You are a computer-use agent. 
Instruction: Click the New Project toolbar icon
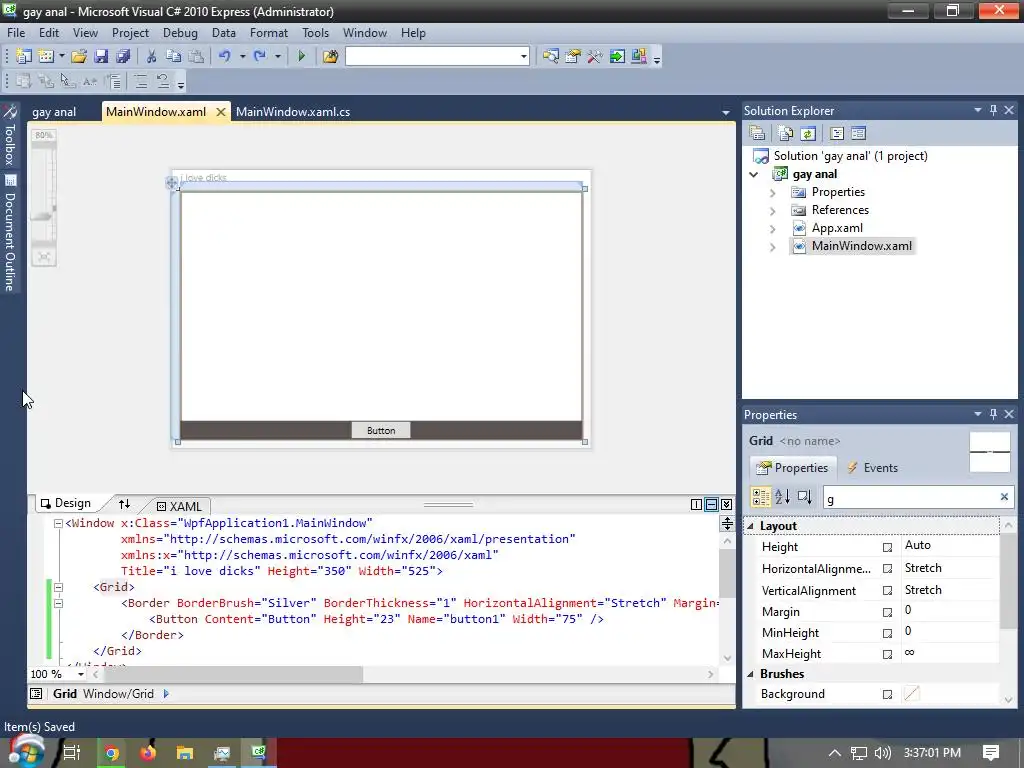point(24,57)
